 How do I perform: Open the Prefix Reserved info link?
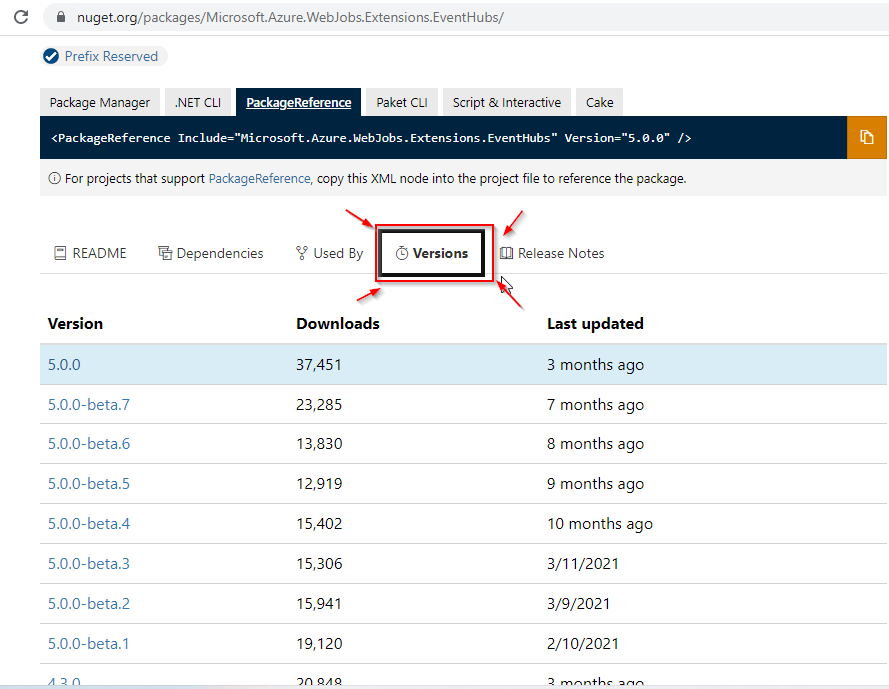tap(111, 56)
